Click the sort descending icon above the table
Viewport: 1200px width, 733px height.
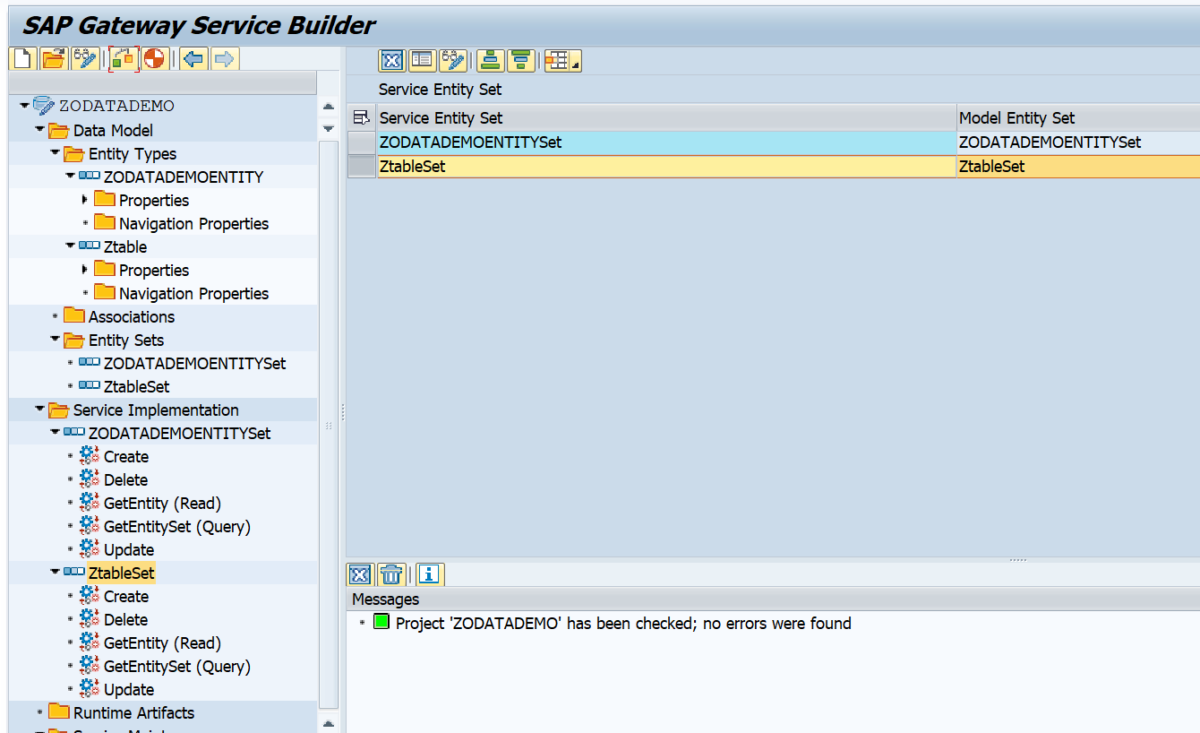521,60
